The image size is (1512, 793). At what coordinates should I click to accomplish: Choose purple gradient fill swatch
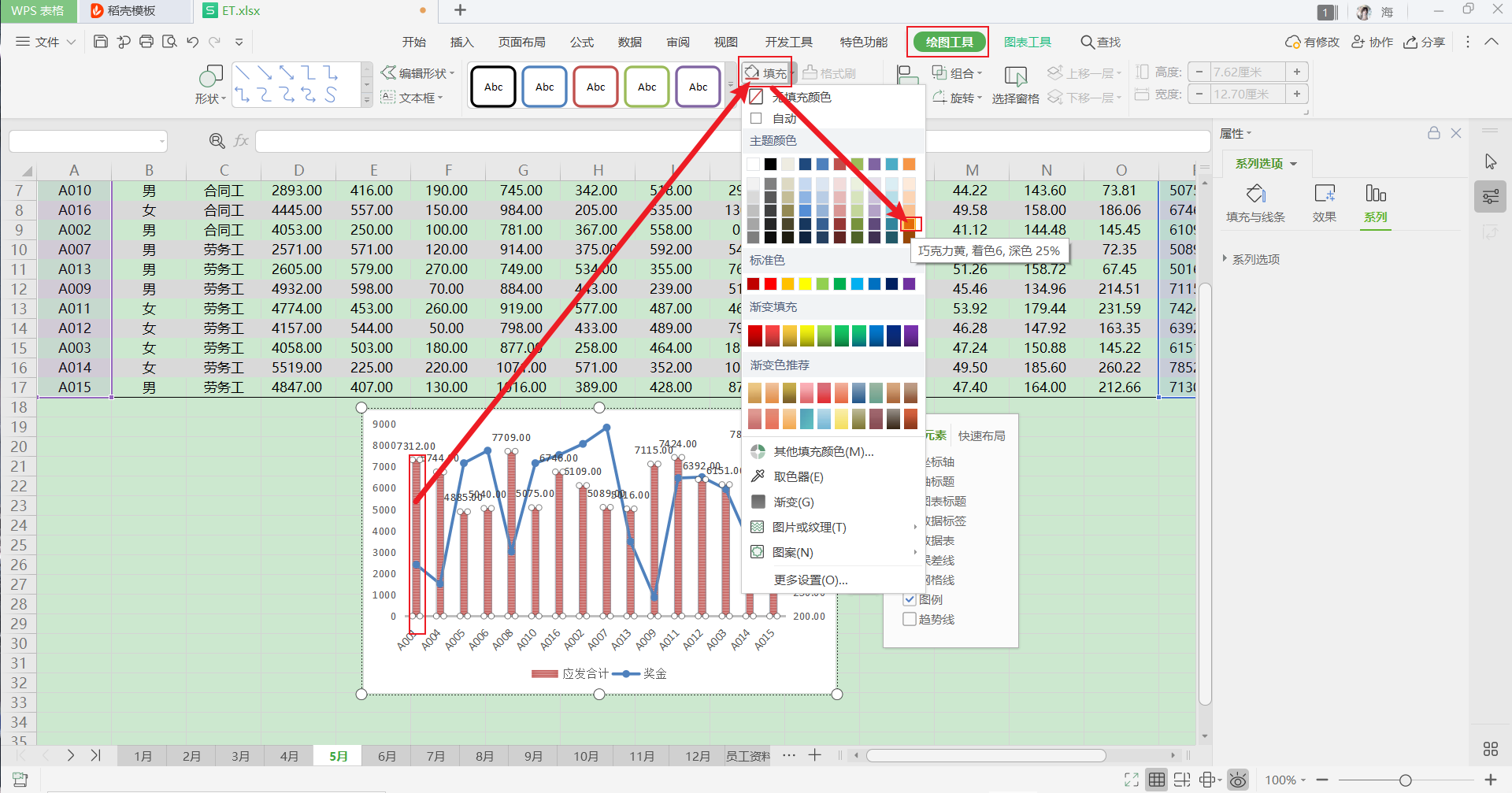pos(910,335)
